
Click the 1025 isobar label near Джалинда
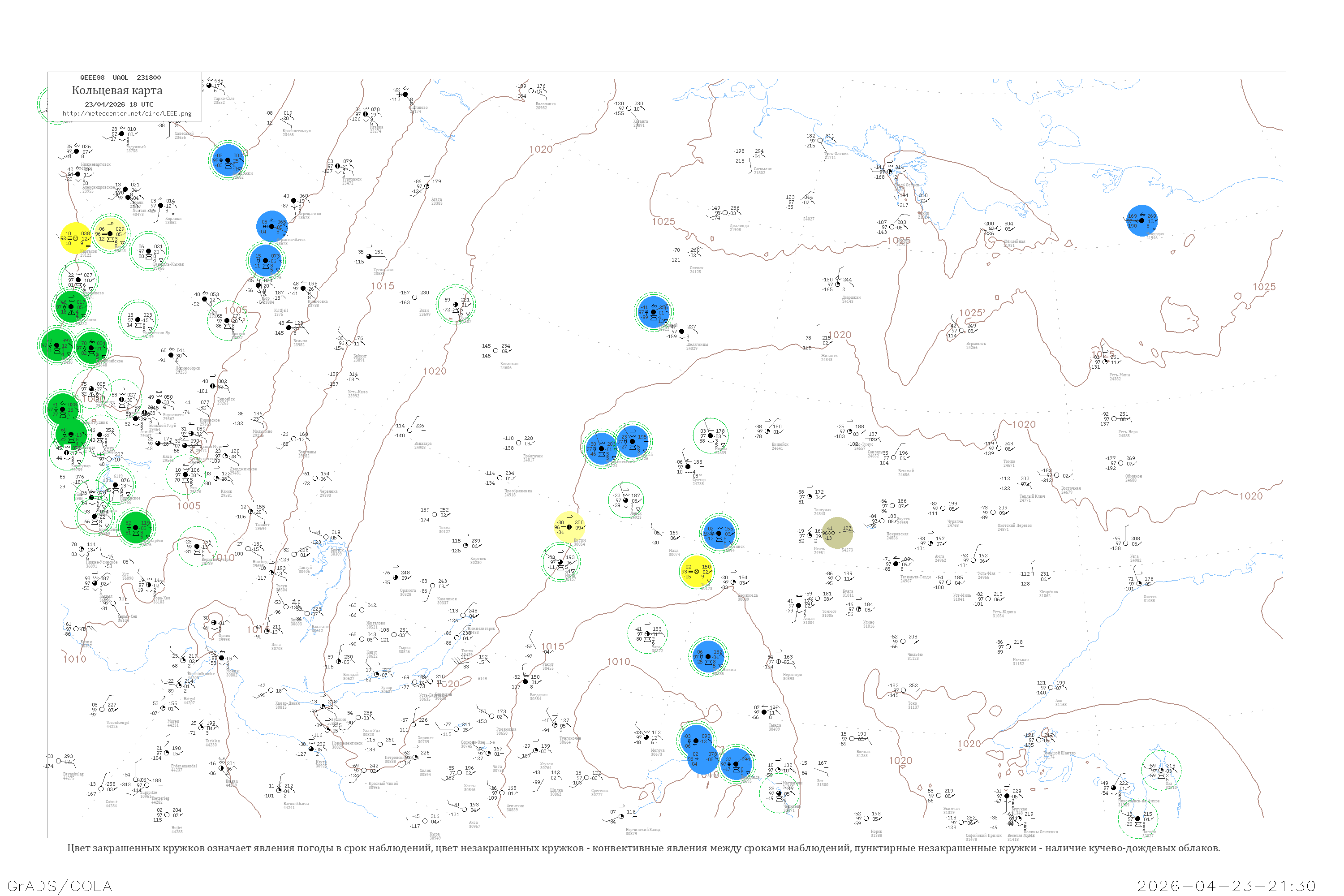[663, 222]
